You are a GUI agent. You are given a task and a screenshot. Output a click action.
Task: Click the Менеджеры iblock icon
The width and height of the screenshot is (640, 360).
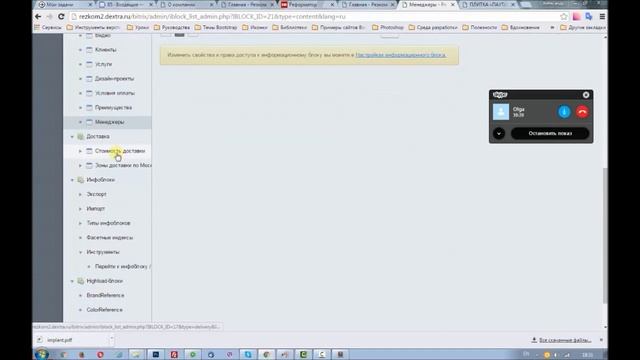(x=89, y=122)
